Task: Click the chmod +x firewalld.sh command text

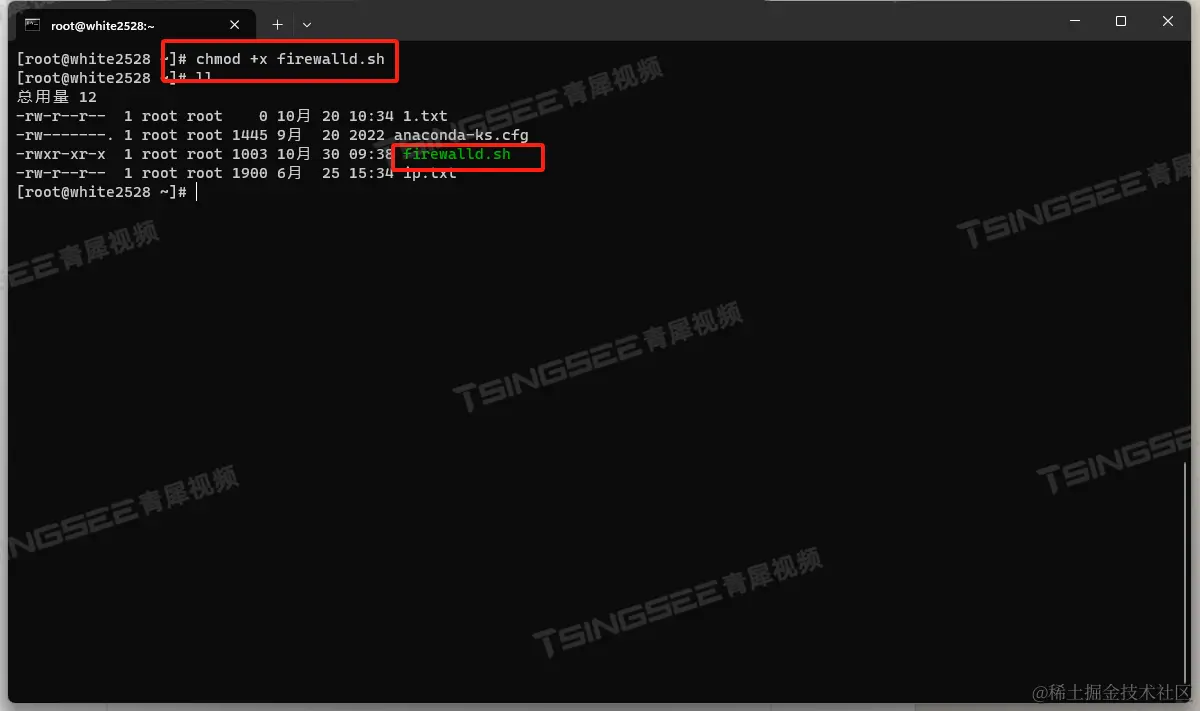Action: [290, 59]
